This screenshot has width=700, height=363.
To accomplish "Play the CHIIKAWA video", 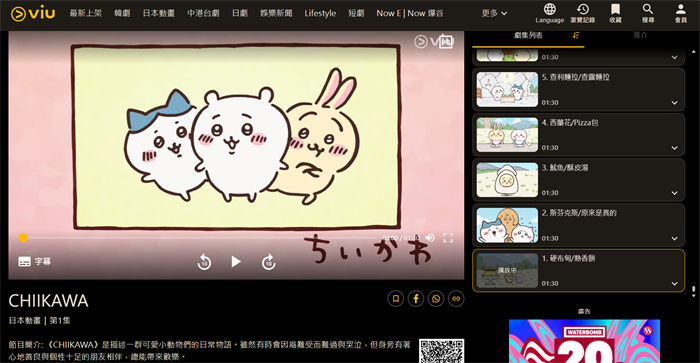I will (x=236, y=262).
